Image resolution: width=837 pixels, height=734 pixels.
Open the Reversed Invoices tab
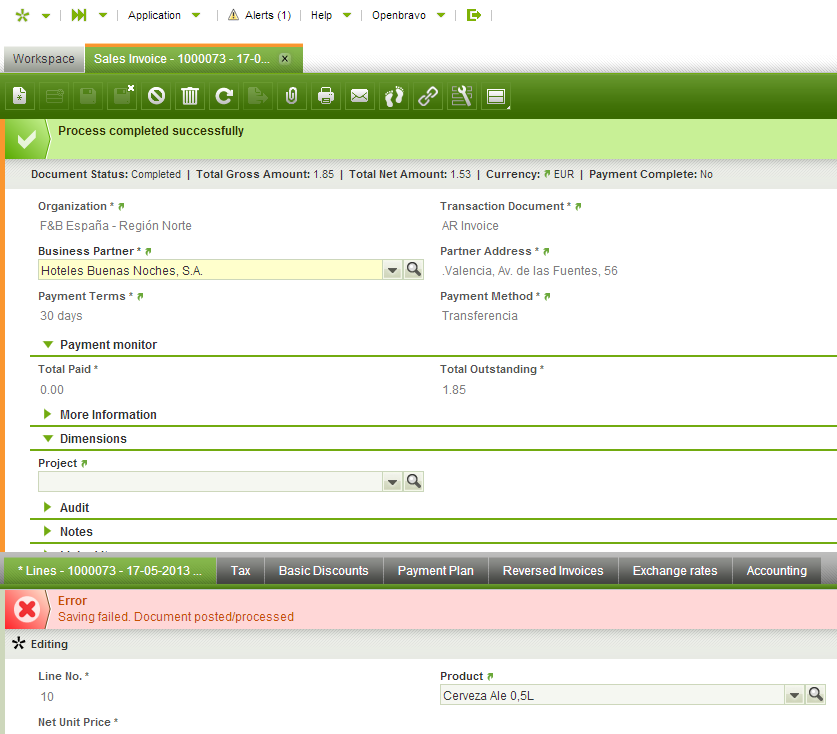tap(553, 571)
